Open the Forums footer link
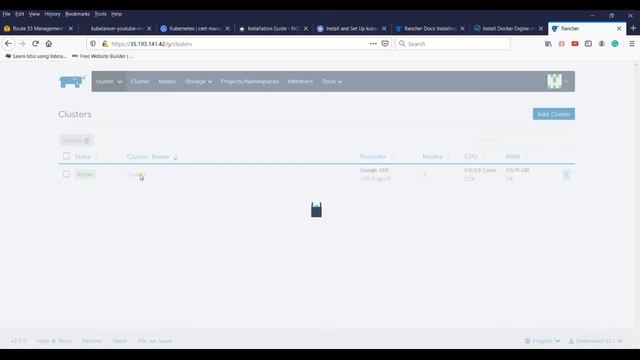The image size is (640, 360). click(x=92, y=341)
